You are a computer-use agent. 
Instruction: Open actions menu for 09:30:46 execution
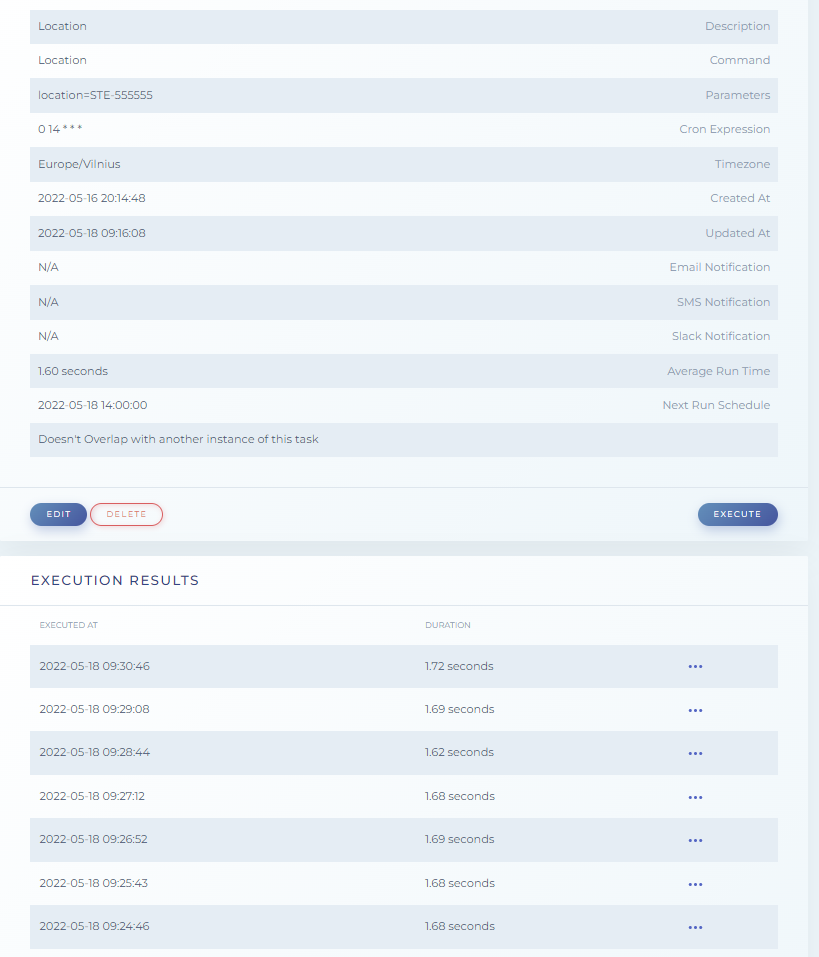(695, 666)
